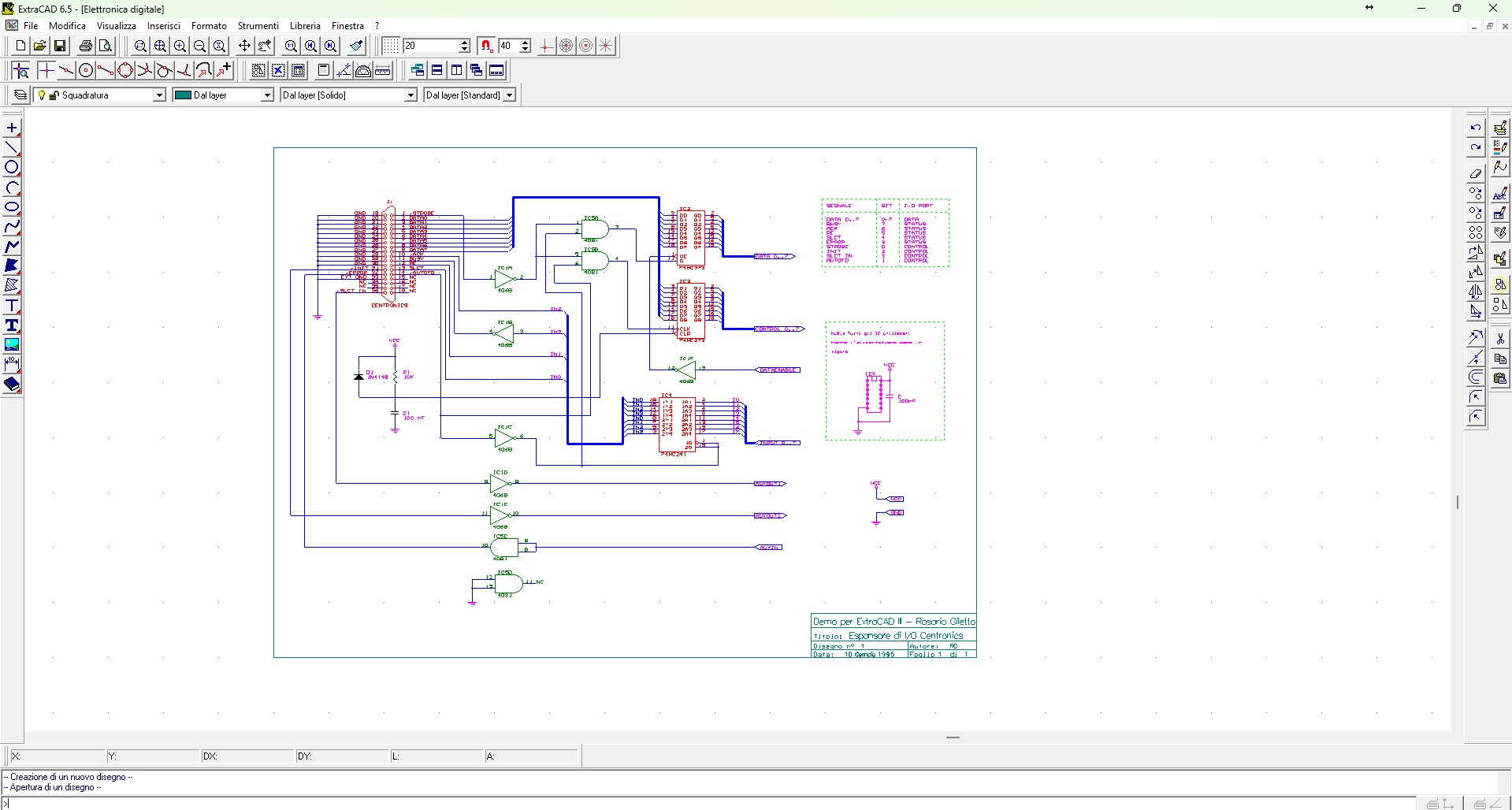1512x810 pixels.
Task: Toggle the snap-to-center circle icon
Action: pyautogui.click(x=86, y=70)
